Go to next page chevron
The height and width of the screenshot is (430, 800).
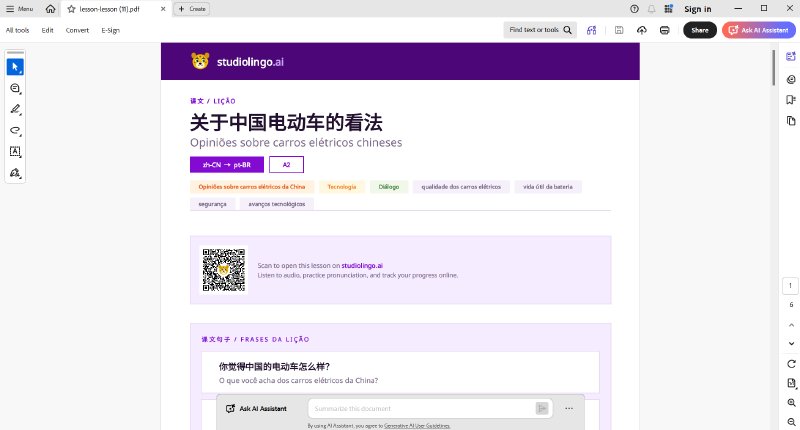coord(791,344)
